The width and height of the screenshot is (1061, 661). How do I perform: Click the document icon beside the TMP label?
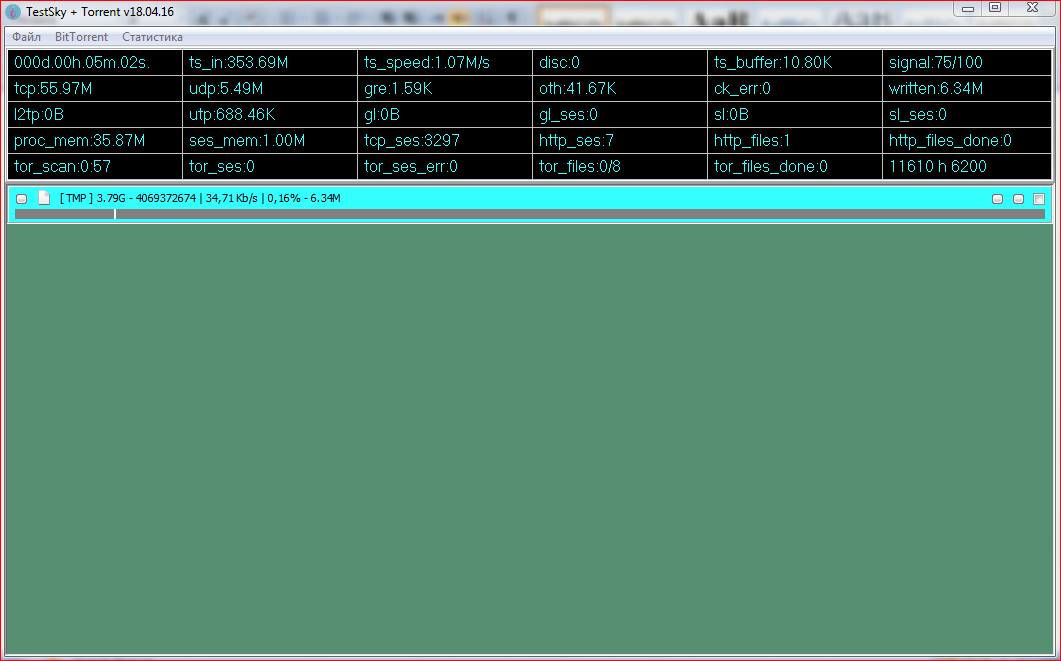coord(43,198)
